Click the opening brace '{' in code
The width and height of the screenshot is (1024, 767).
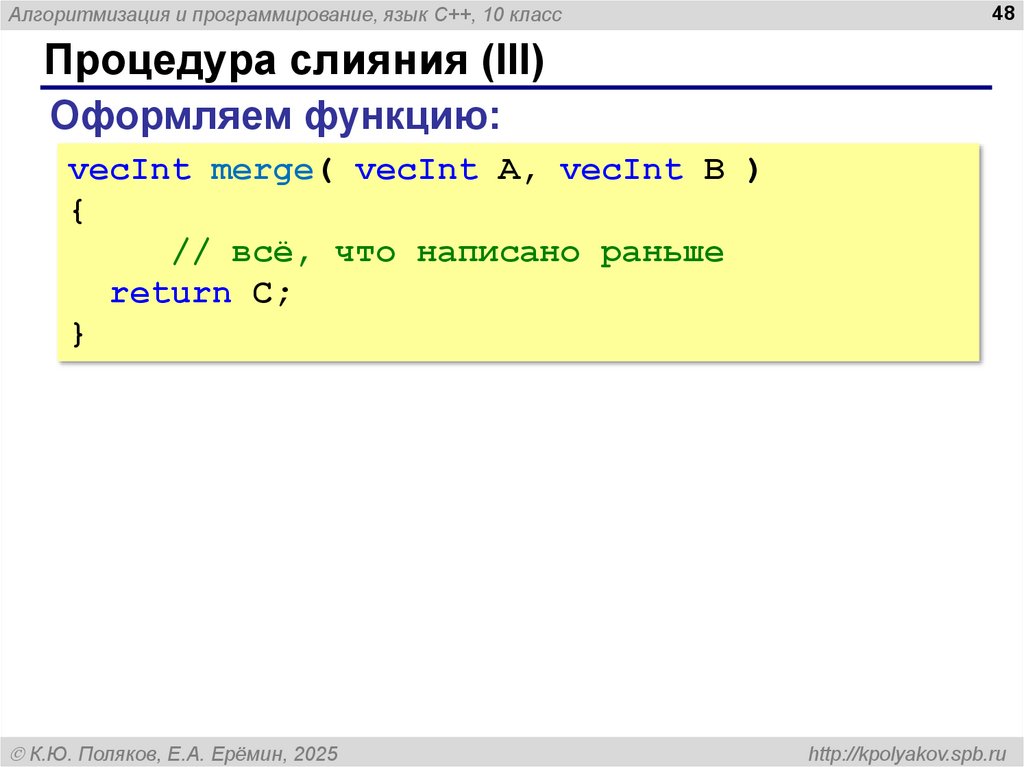78,211
